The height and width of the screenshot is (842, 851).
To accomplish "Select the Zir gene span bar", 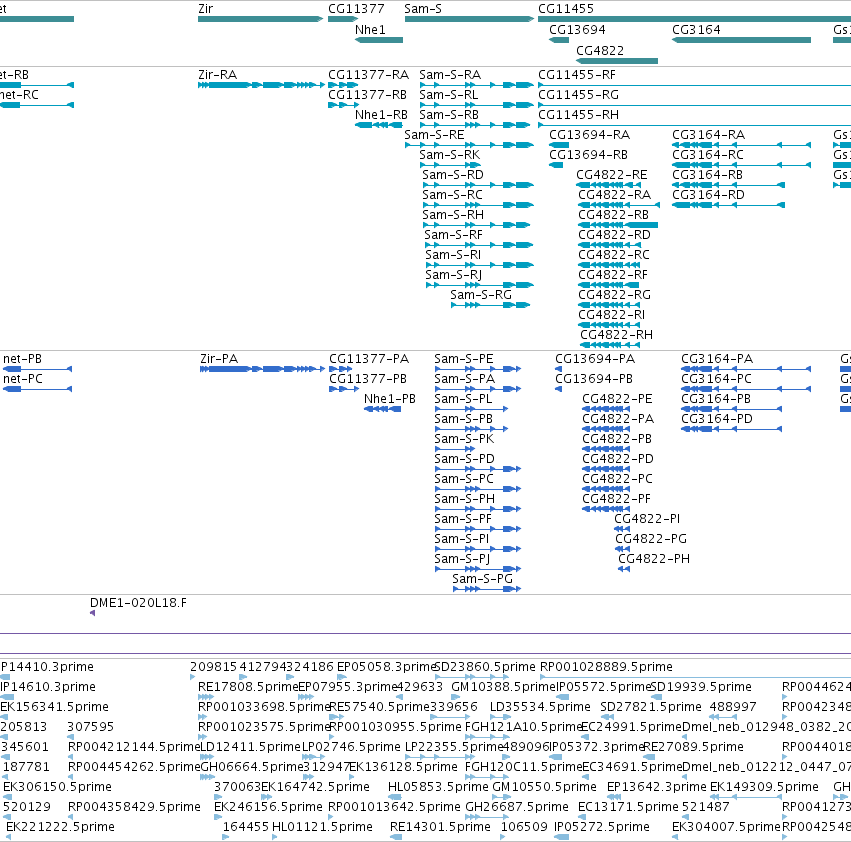I will click(261, 19).
